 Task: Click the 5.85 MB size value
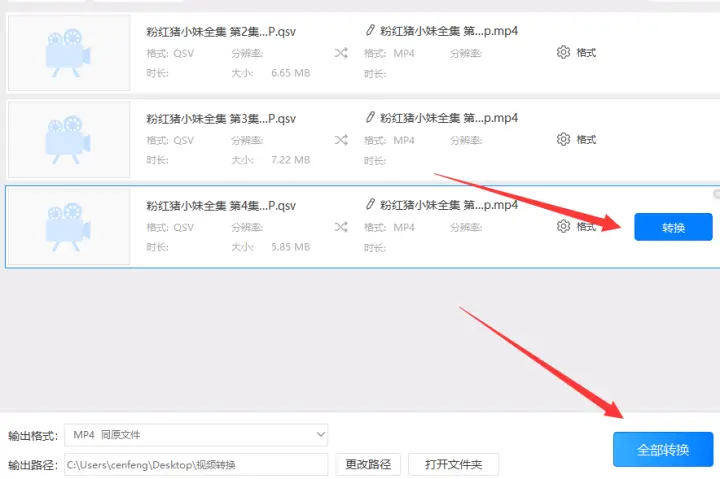click(291, 247)
